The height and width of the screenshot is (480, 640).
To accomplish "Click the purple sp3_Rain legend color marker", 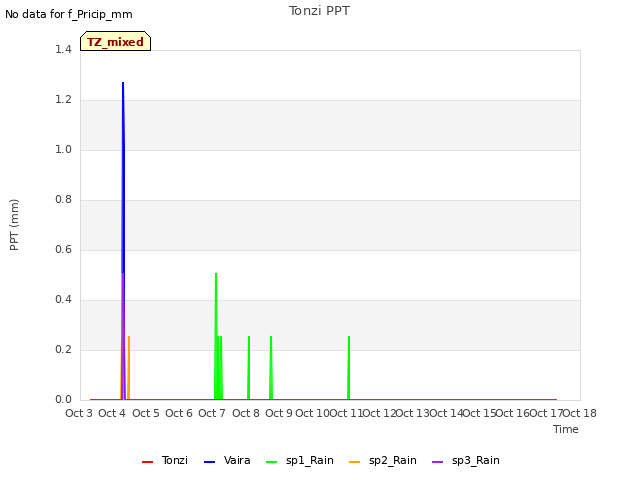I will 438,462.
